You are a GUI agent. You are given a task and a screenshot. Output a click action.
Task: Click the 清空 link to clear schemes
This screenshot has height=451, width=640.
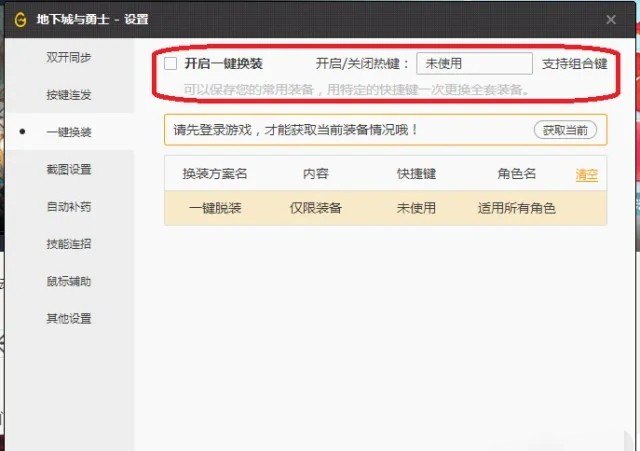click(587, 175)
